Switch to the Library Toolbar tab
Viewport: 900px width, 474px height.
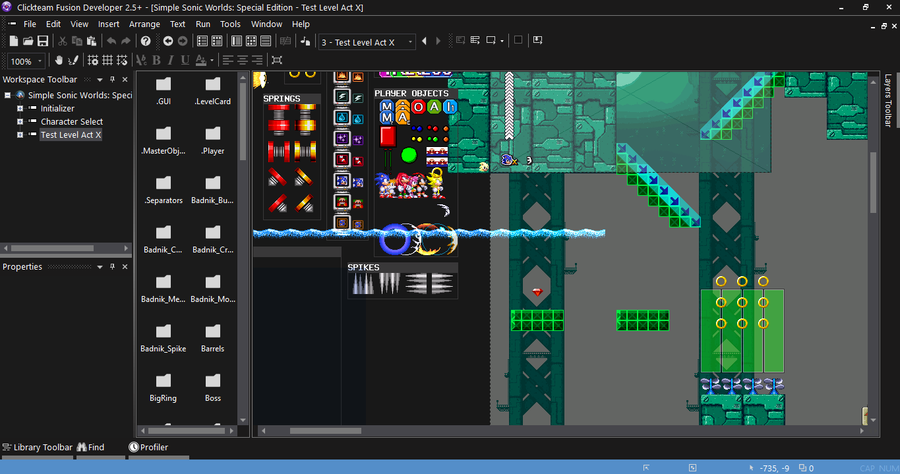[37, 447]
